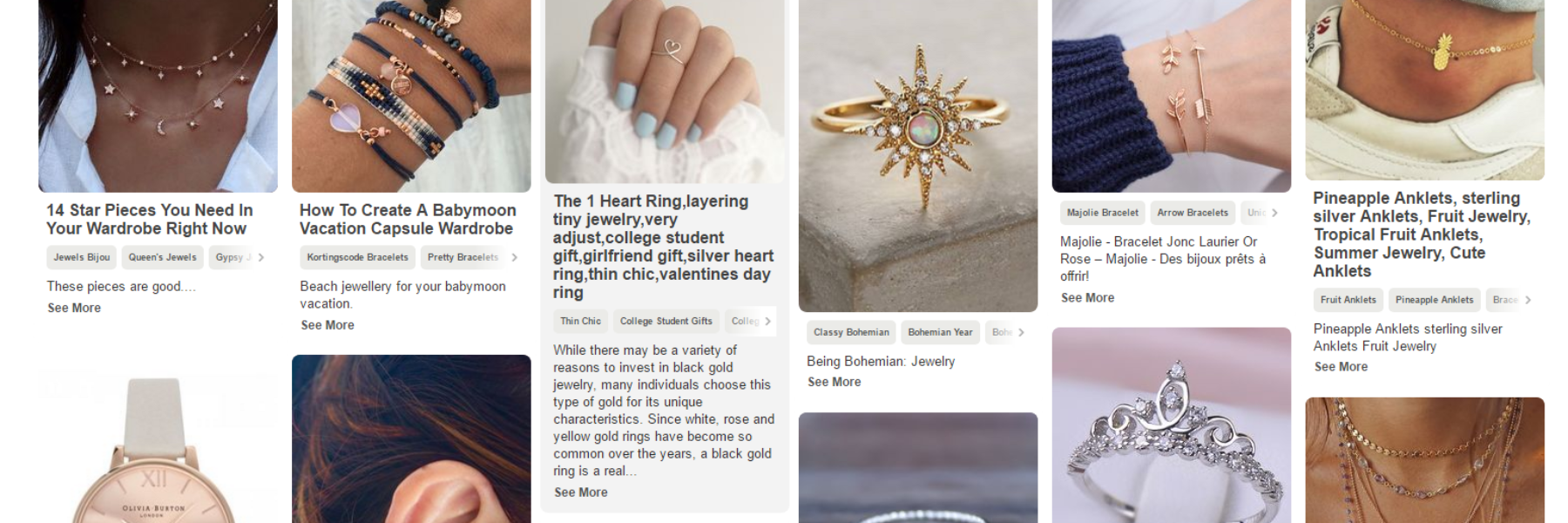Show more tags after Pineapple Anklets tag
Screen dimensions: 1568x523
[1528, 300]
